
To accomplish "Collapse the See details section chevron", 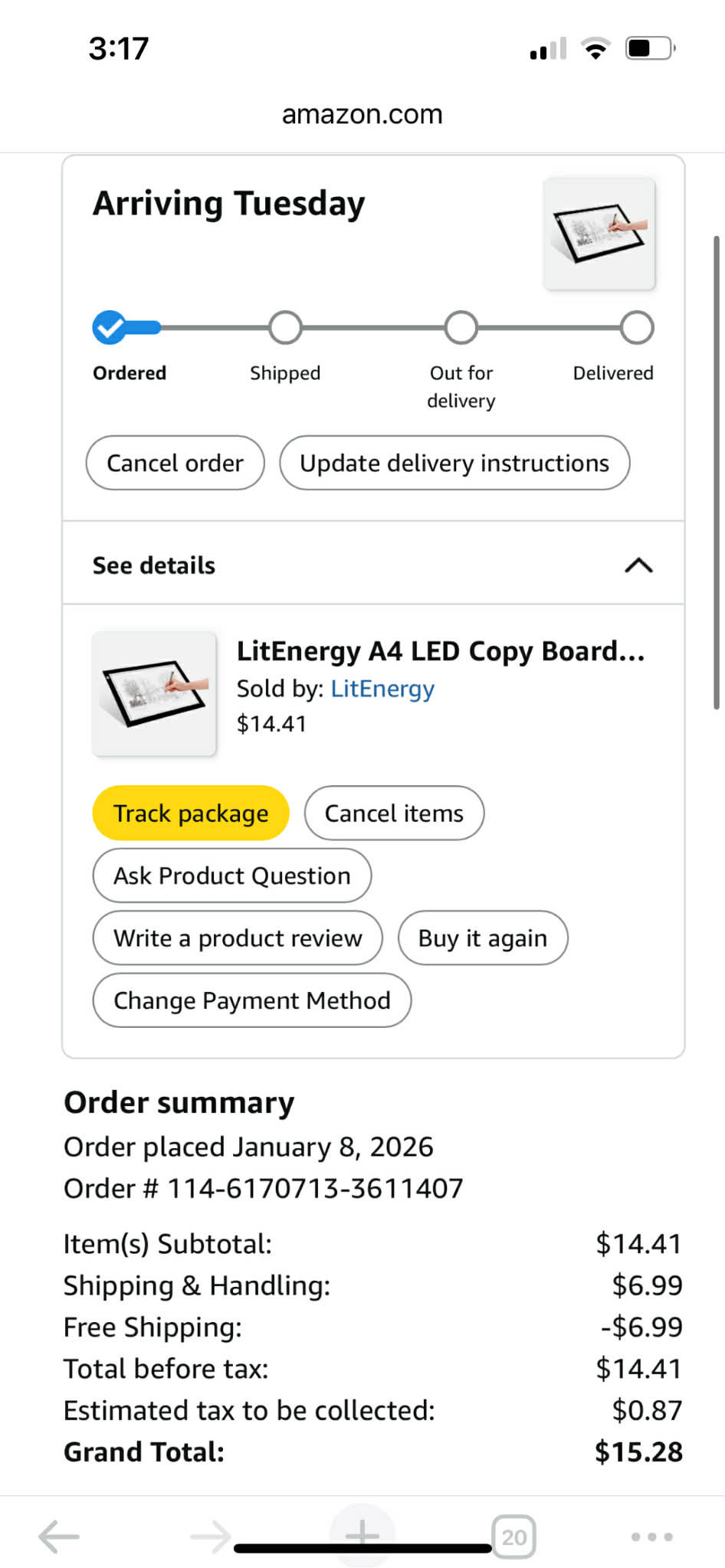I will 638,565.
